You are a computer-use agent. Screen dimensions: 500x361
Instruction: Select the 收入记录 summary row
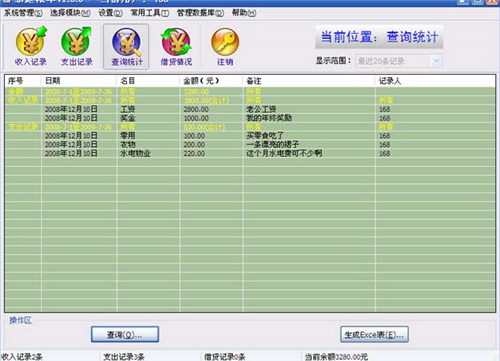[250, 100]
